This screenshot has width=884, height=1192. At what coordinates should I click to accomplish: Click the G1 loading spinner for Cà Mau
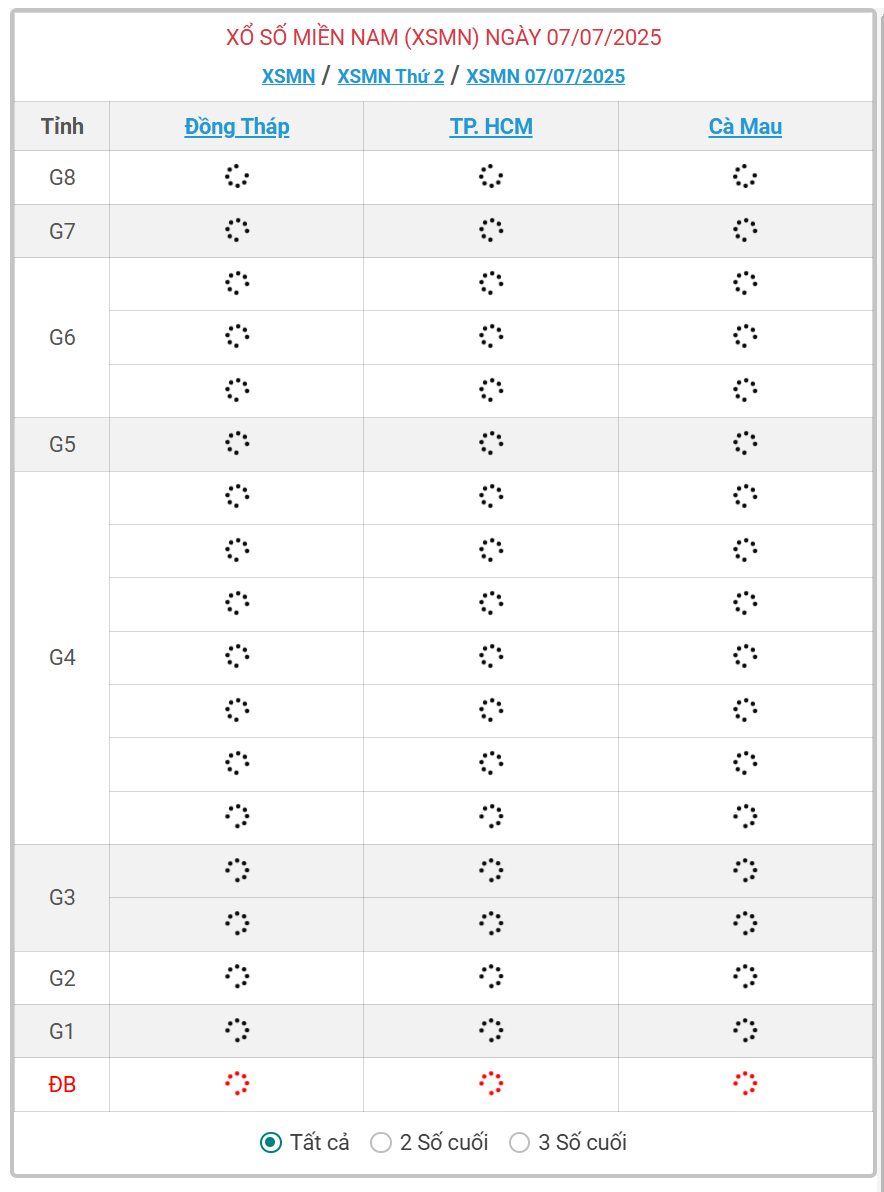click(745, 1030)
